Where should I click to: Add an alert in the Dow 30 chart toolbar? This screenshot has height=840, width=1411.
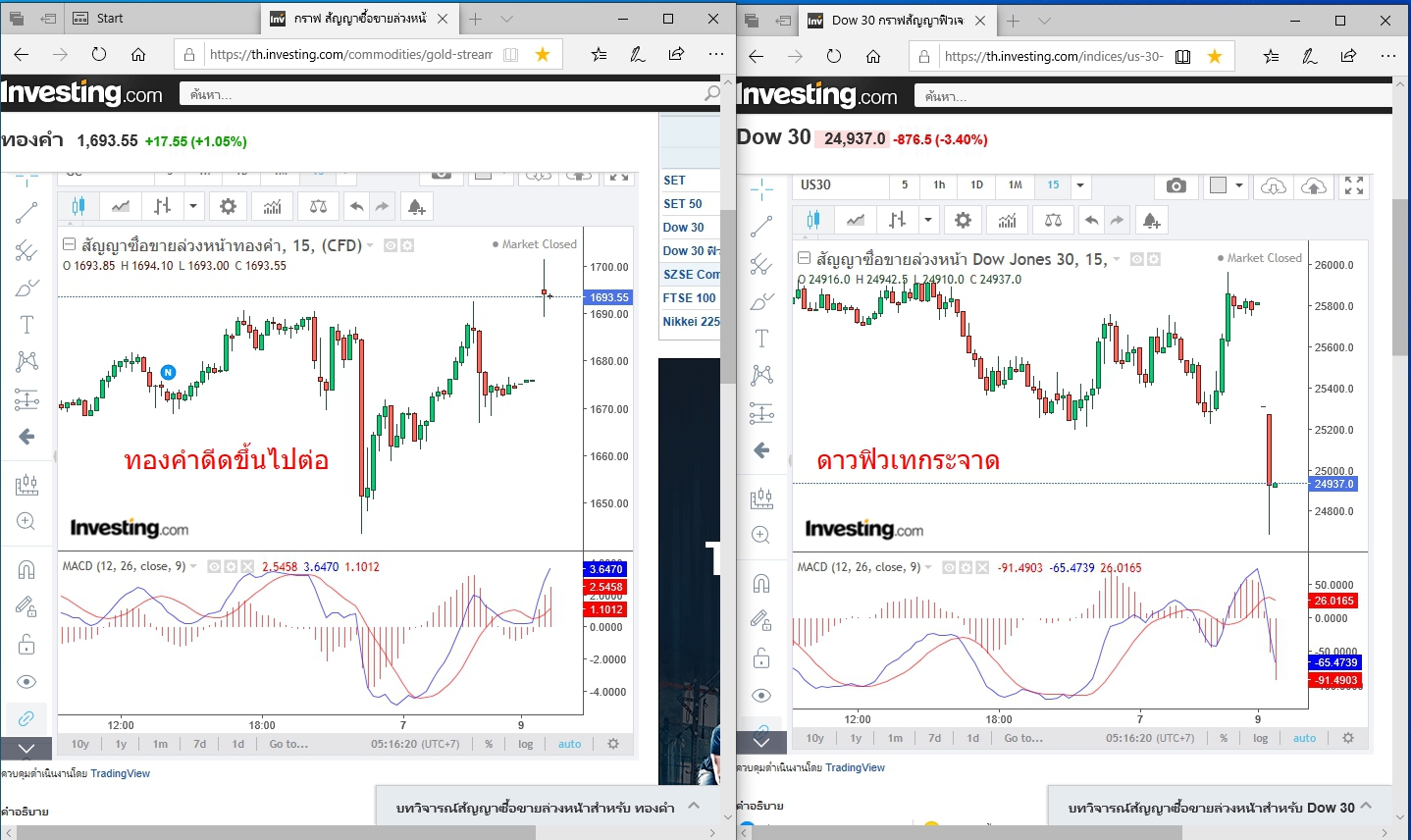pos(1151,220)
